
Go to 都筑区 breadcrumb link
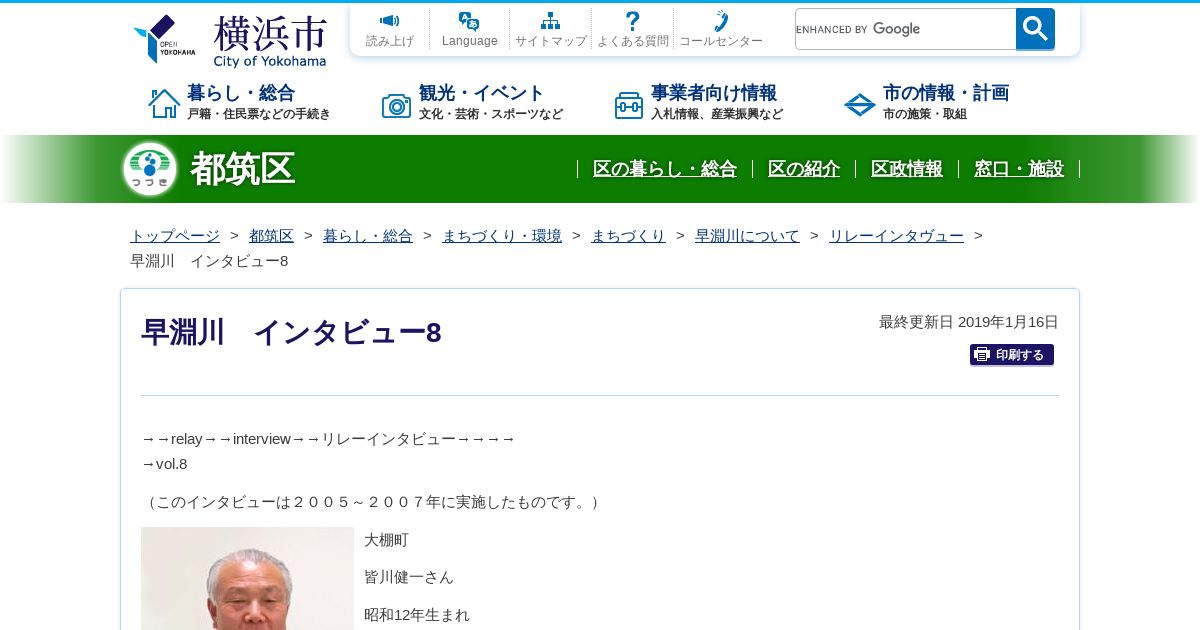pos(271,236)
